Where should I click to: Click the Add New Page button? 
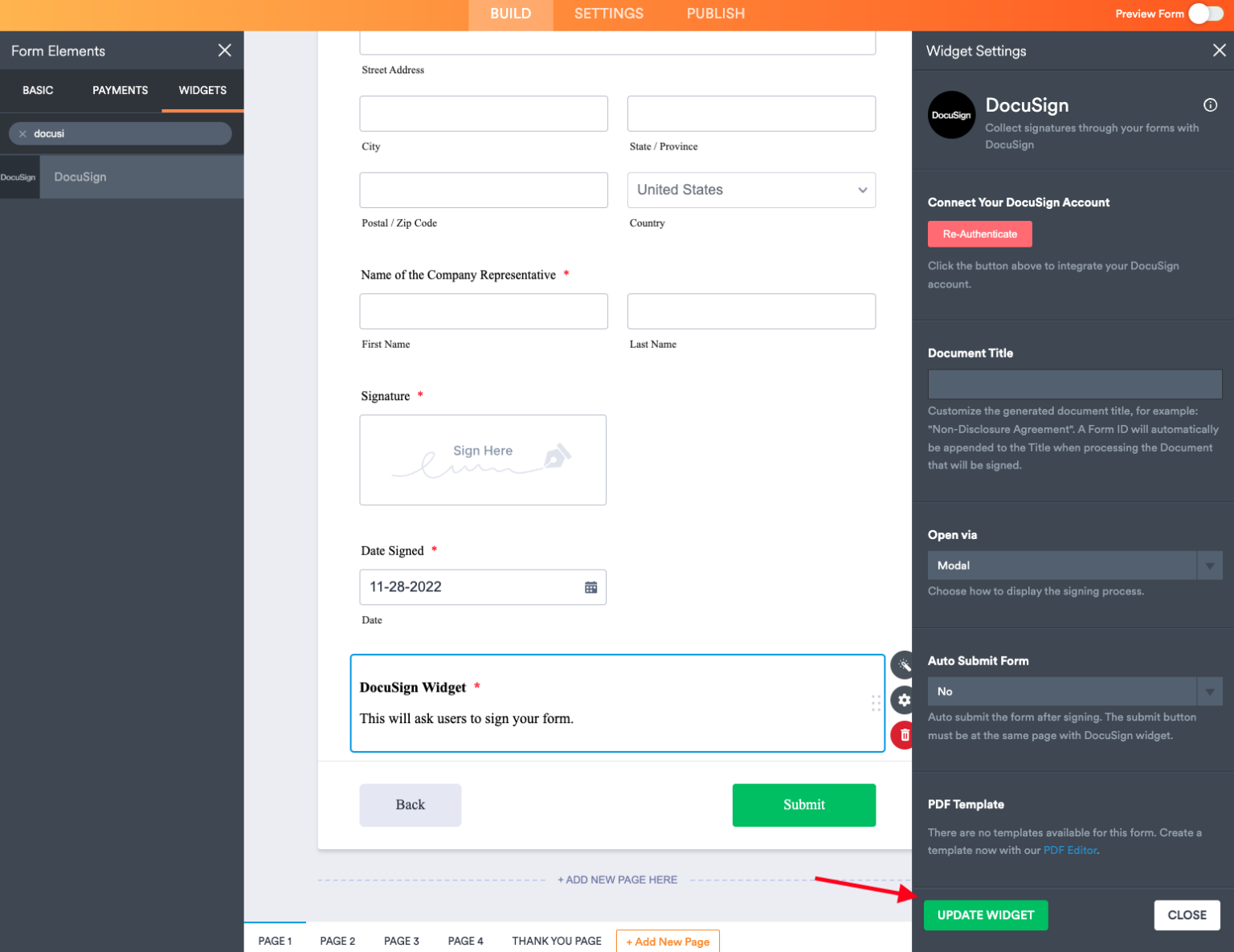668,941
